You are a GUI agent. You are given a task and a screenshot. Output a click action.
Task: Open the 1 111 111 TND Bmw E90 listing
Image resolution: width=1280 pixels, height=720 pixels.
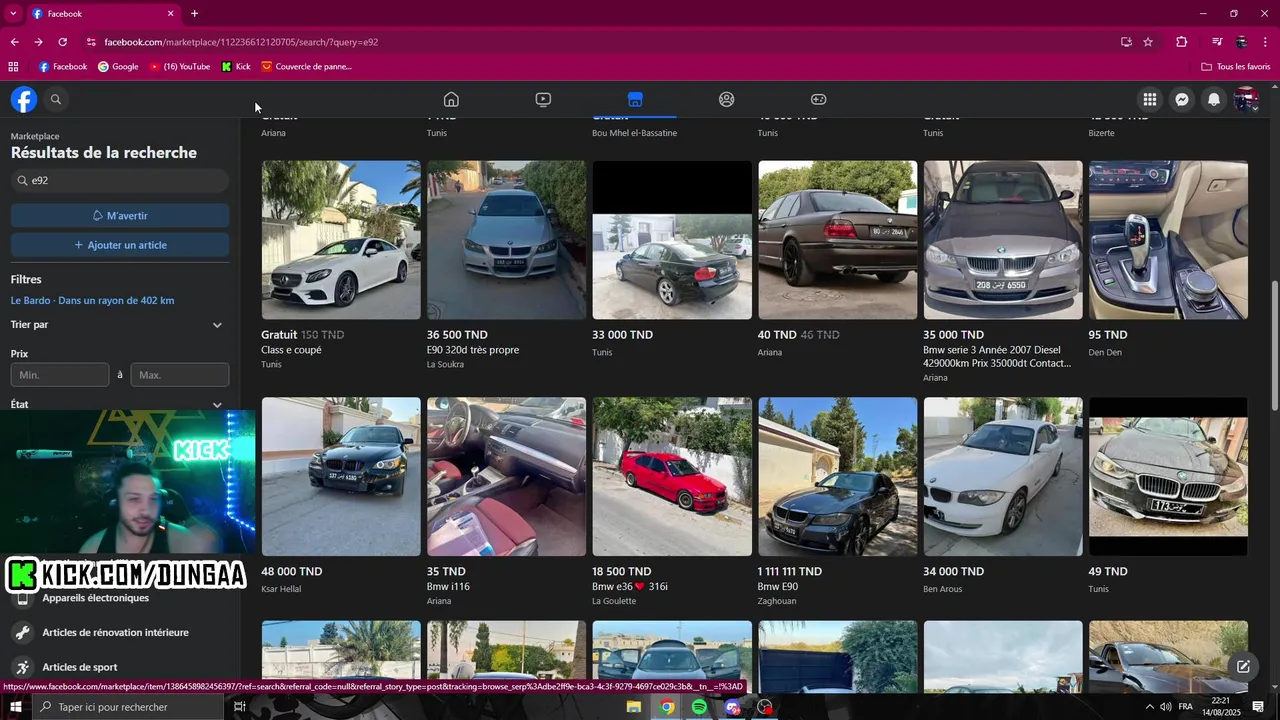pos(838,477)
